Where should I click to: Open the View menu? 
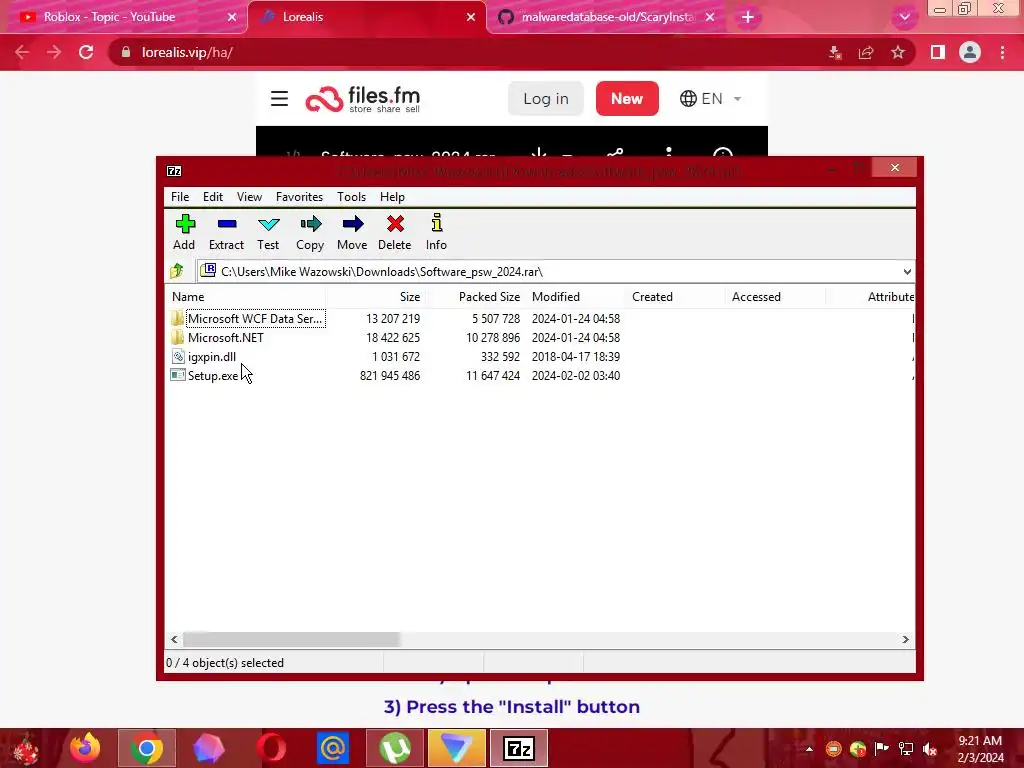click(249, 197)
